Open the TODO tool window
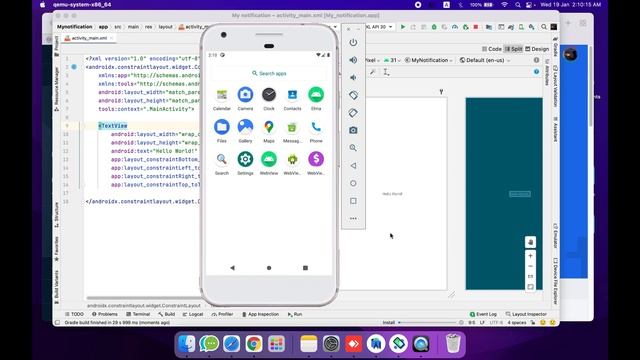This screenshot has height=360, width=640. (74, 314)
